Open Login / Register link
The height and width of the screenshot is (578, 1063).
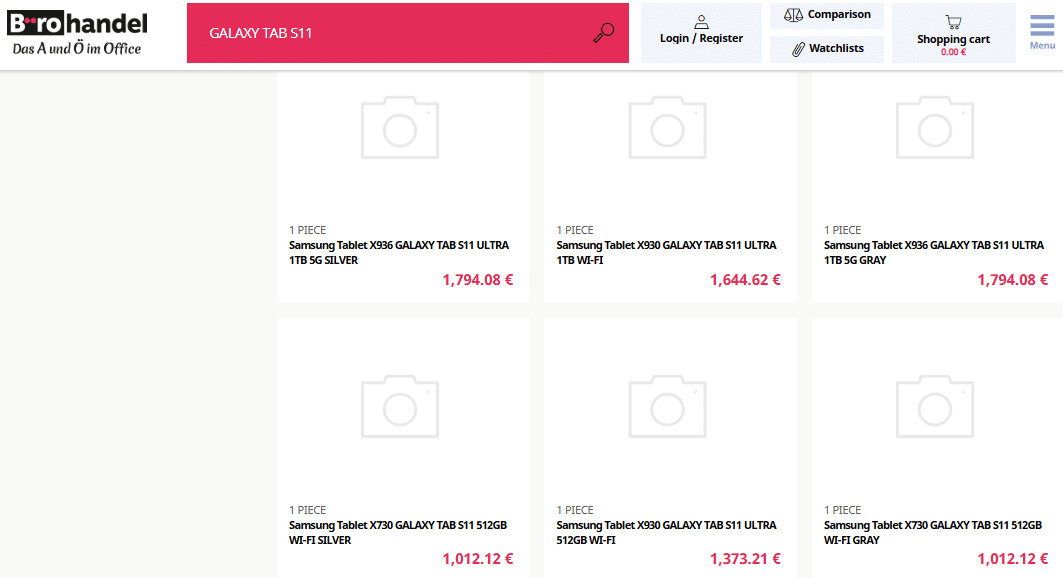[701, 39]
